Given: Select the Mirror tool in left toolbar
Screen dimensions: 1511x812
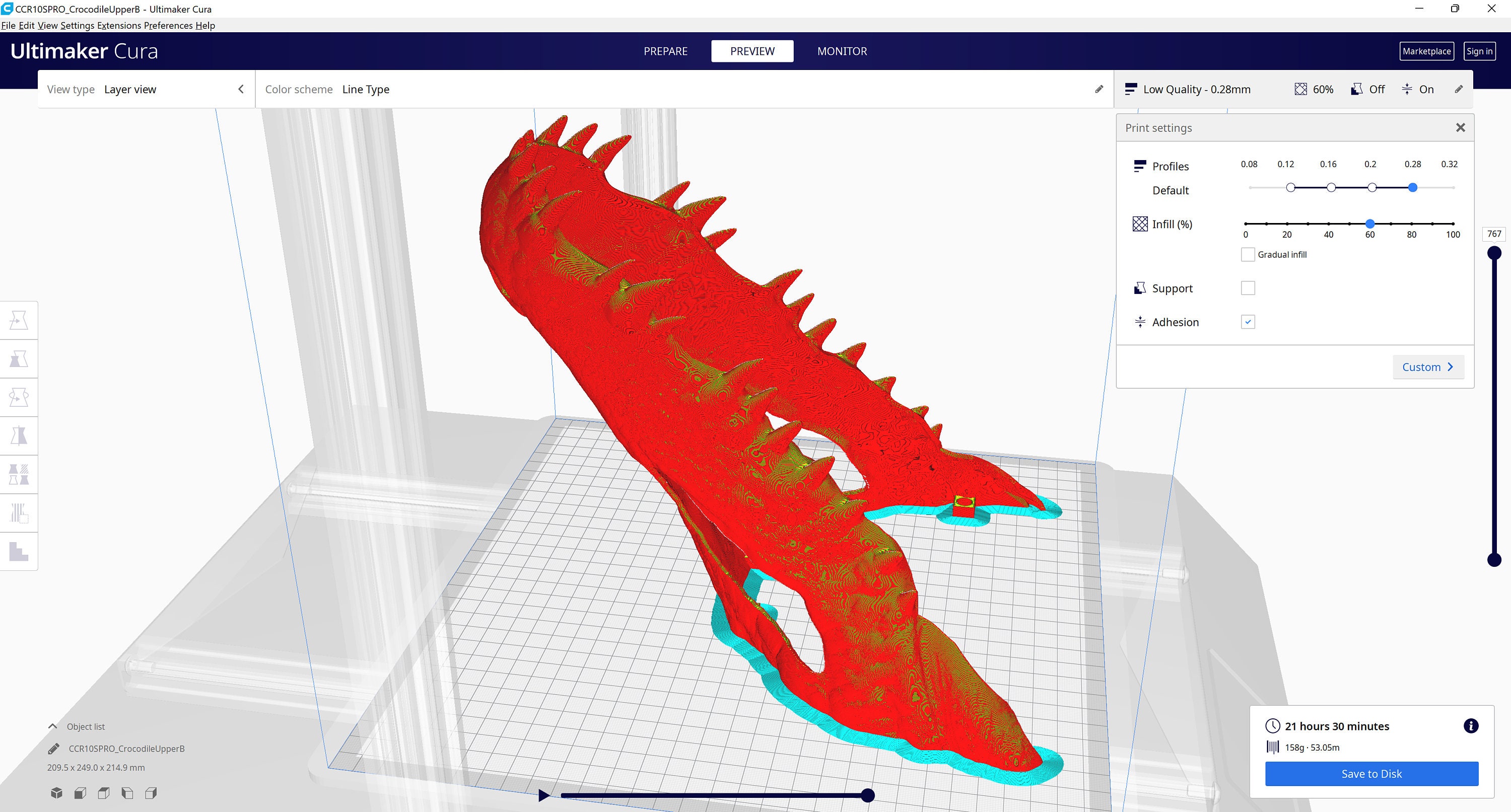Looking at the screenshot, I should (x=19, y=436).
